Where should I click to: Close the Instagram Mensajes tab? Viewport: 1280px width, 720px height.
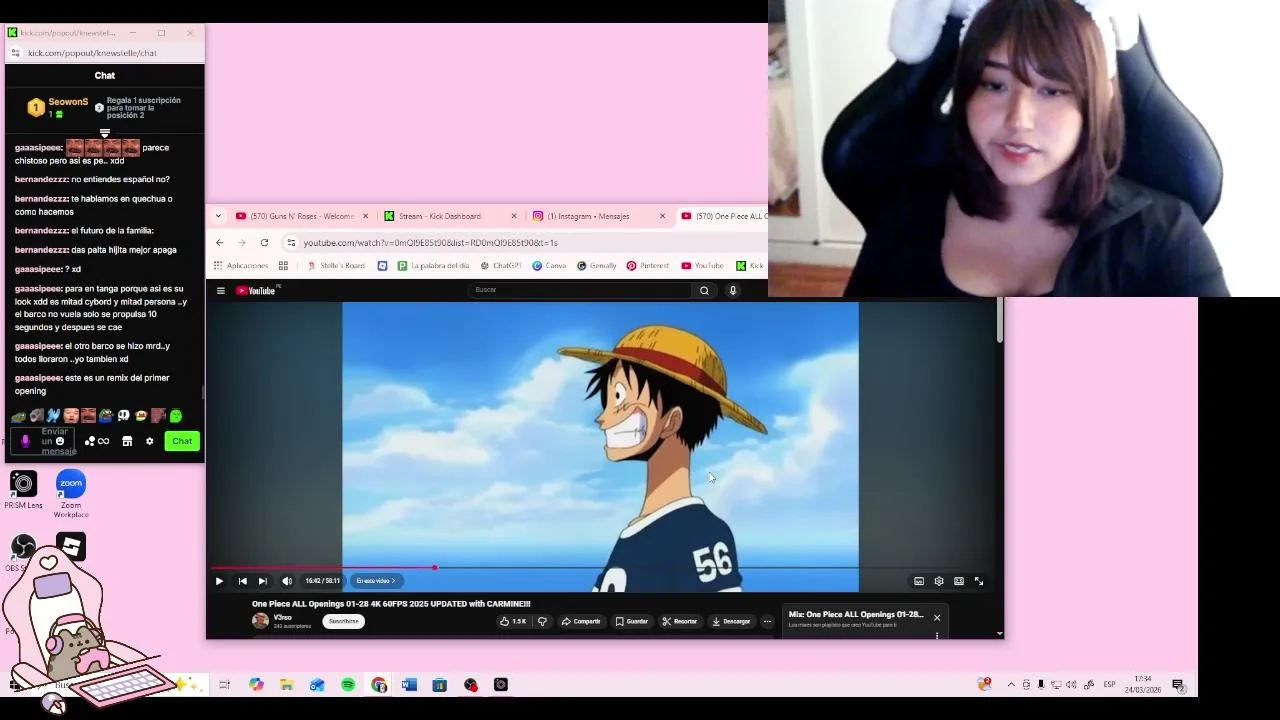(662, 216)
